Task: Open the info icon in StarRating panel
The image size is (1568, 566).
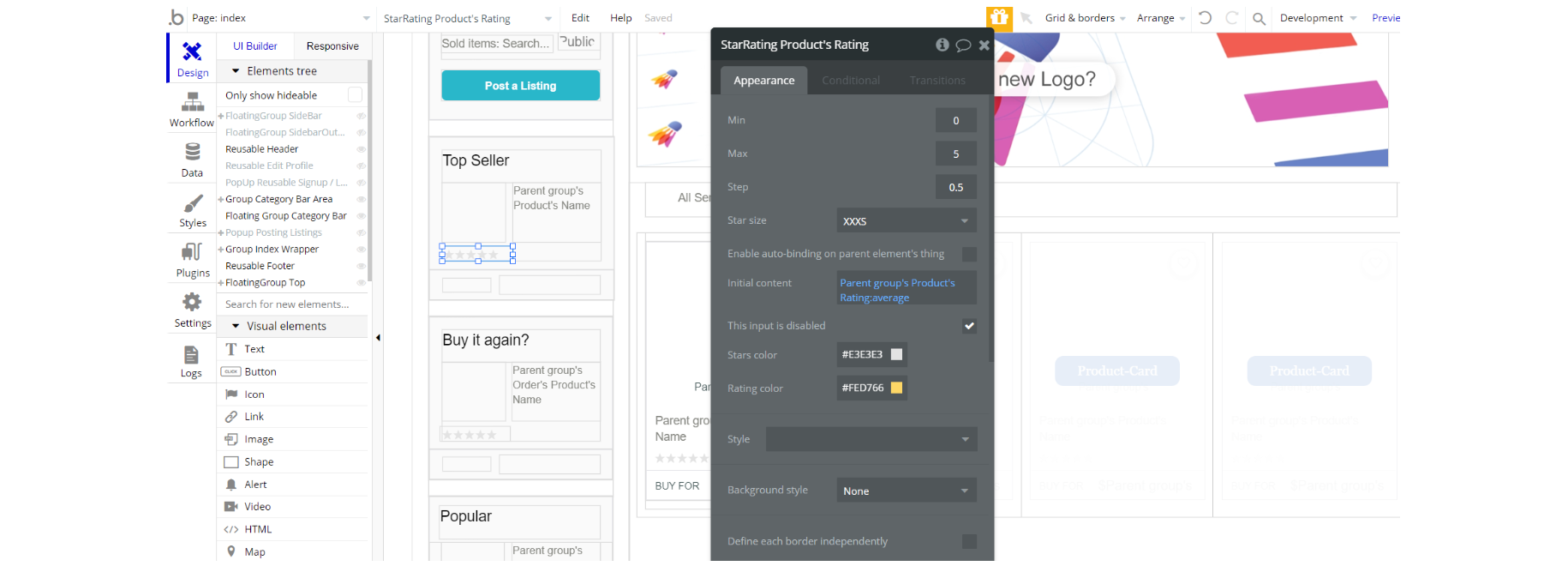Action: pyautogui.click(x=942, y=45)
